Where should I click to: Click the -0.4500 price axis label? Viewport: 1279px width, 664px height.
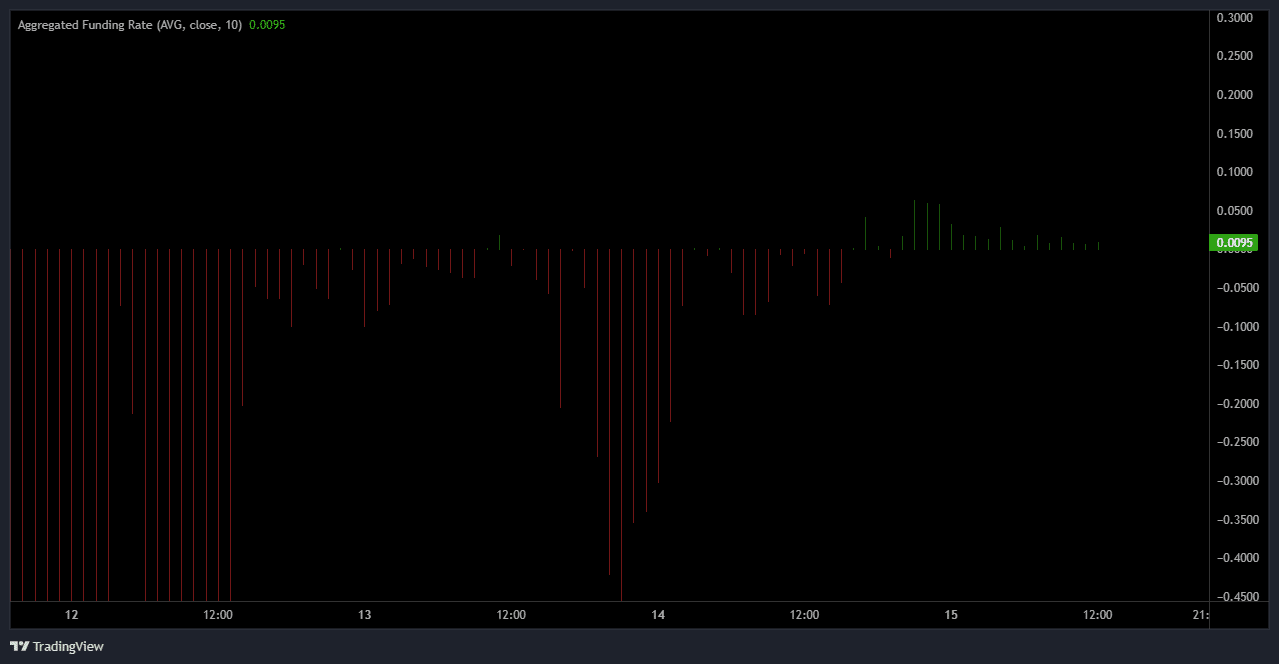pyautogui.click(x=1232, y=597)
